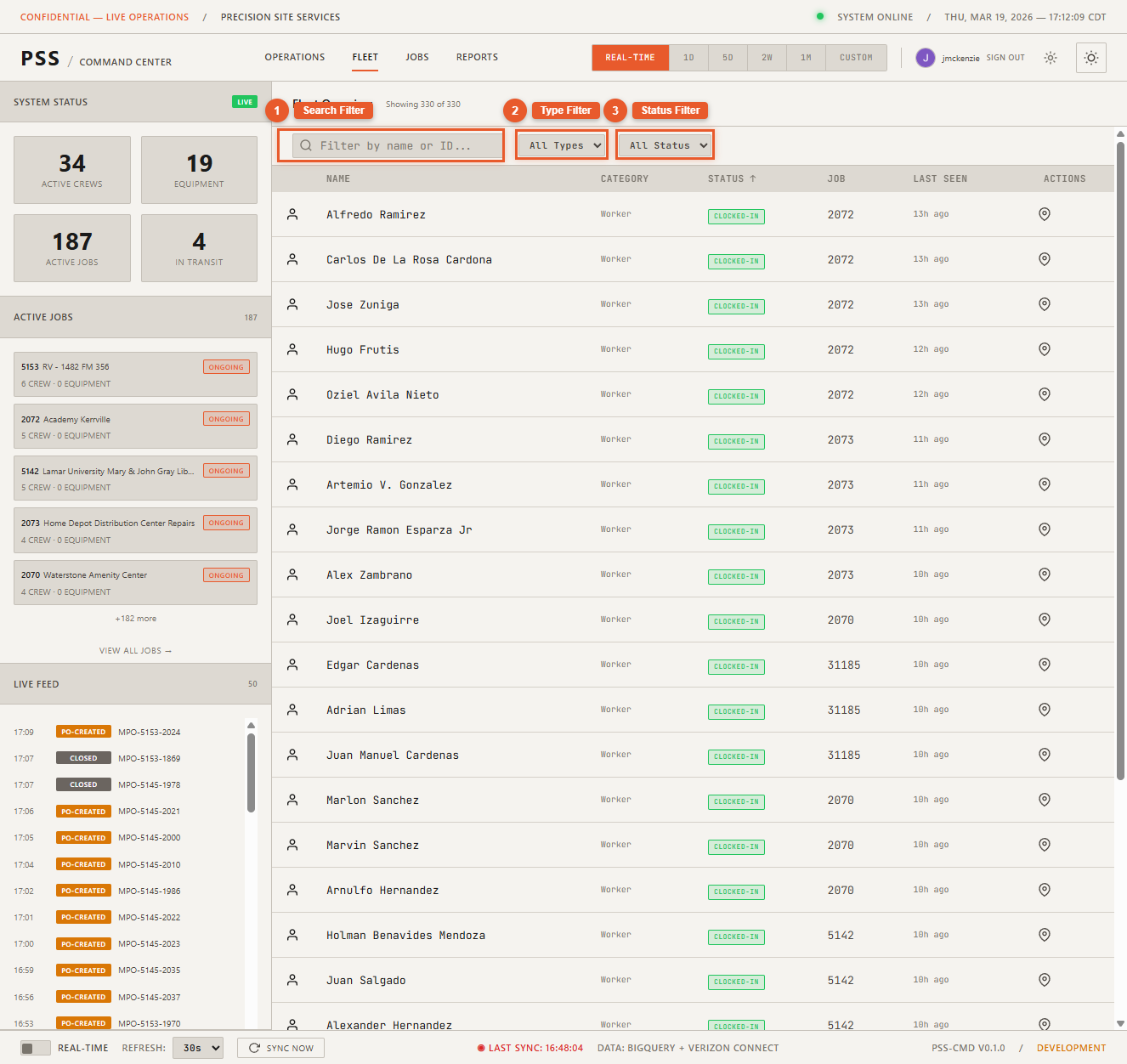Click the location pin beside Juan Salgado
This screenshot has height=1064, width=1127.
coord(1045,982)
